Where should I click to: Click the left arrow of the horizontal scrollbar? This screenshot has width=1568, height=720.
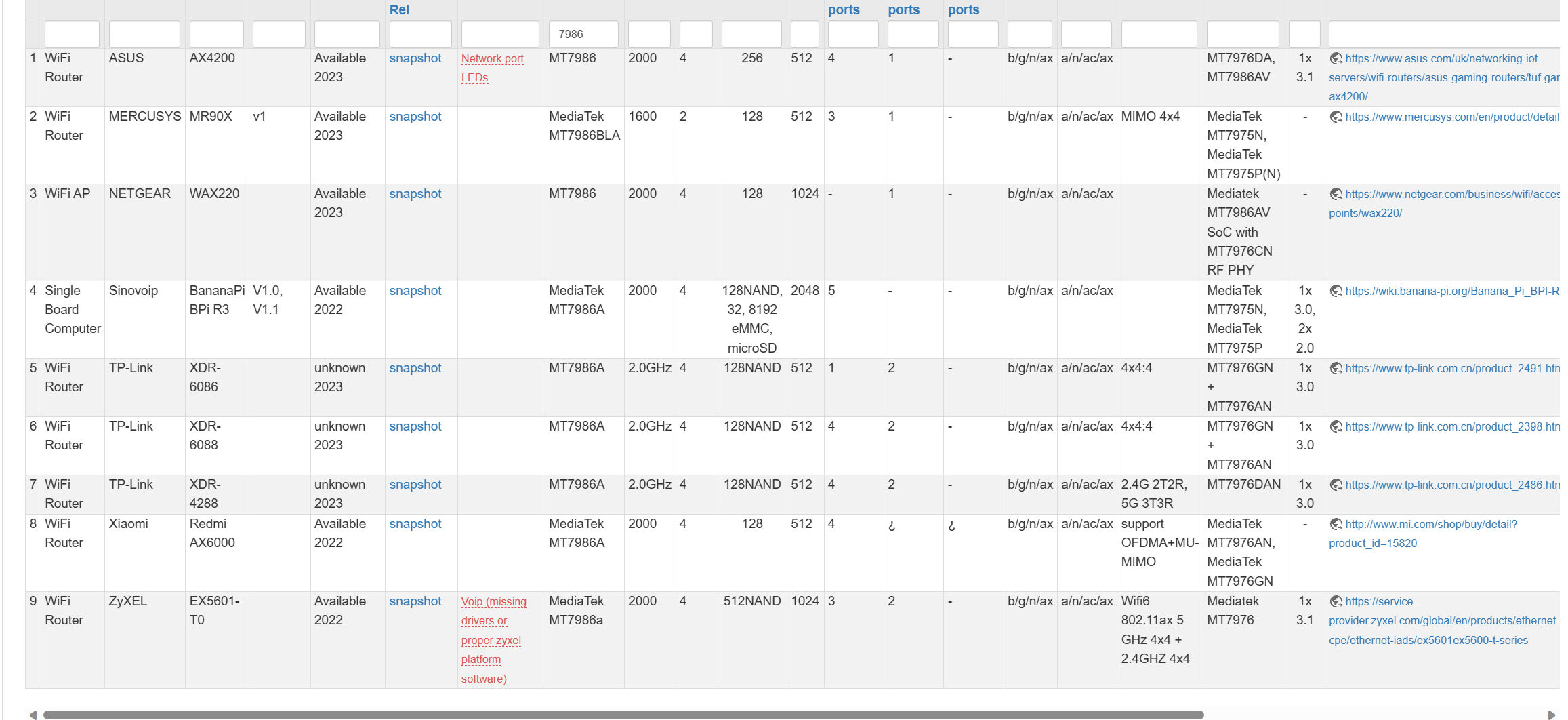[x=33, y=715]
